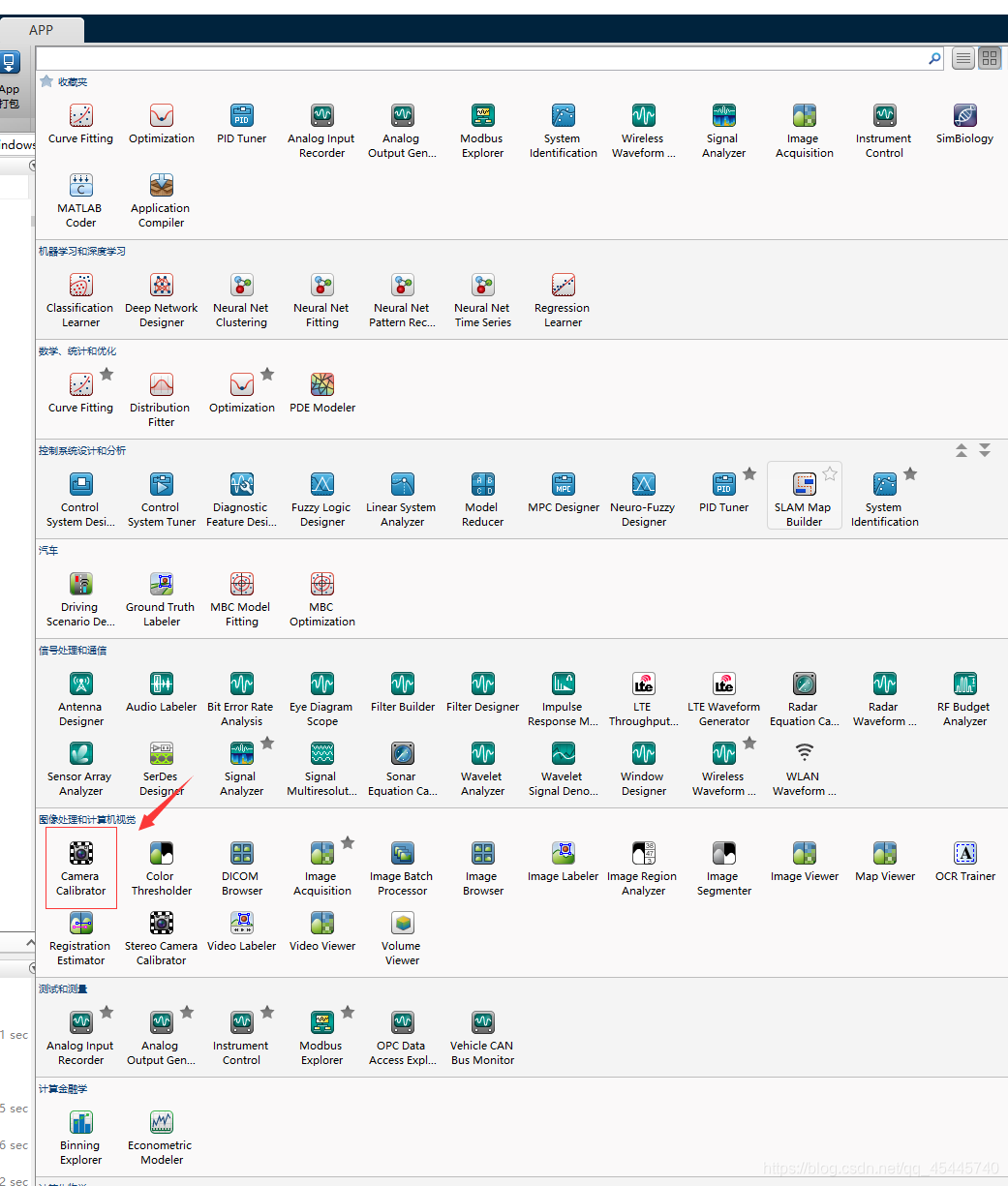Launch the LTE Throughput Analyzer app

pos(644,698)
